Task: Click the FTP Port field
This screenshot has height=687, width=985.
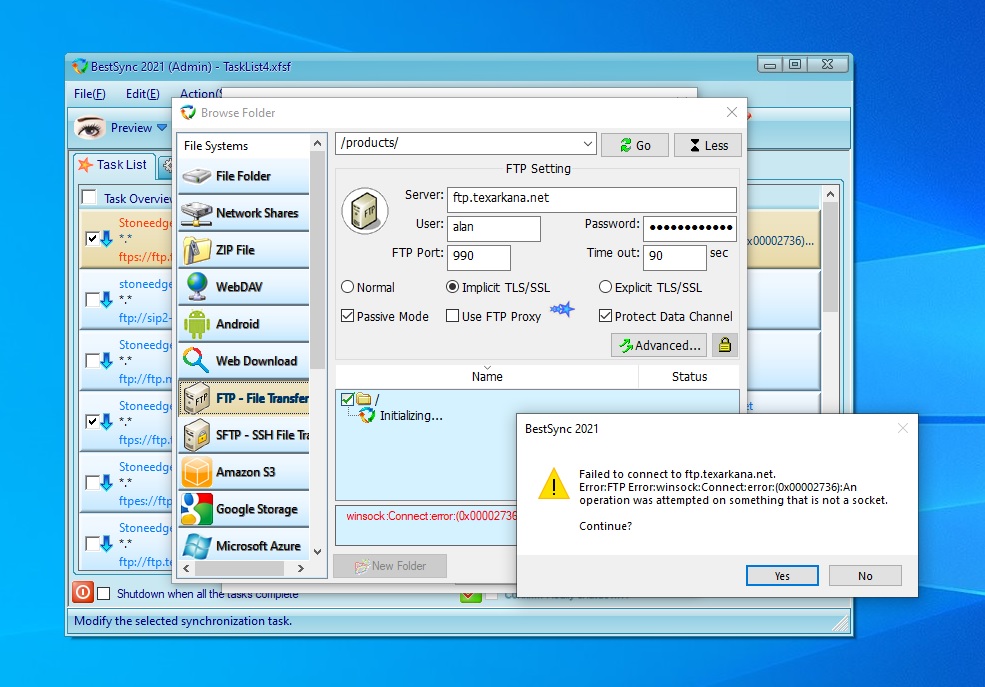Action: [x=479, y=257]
